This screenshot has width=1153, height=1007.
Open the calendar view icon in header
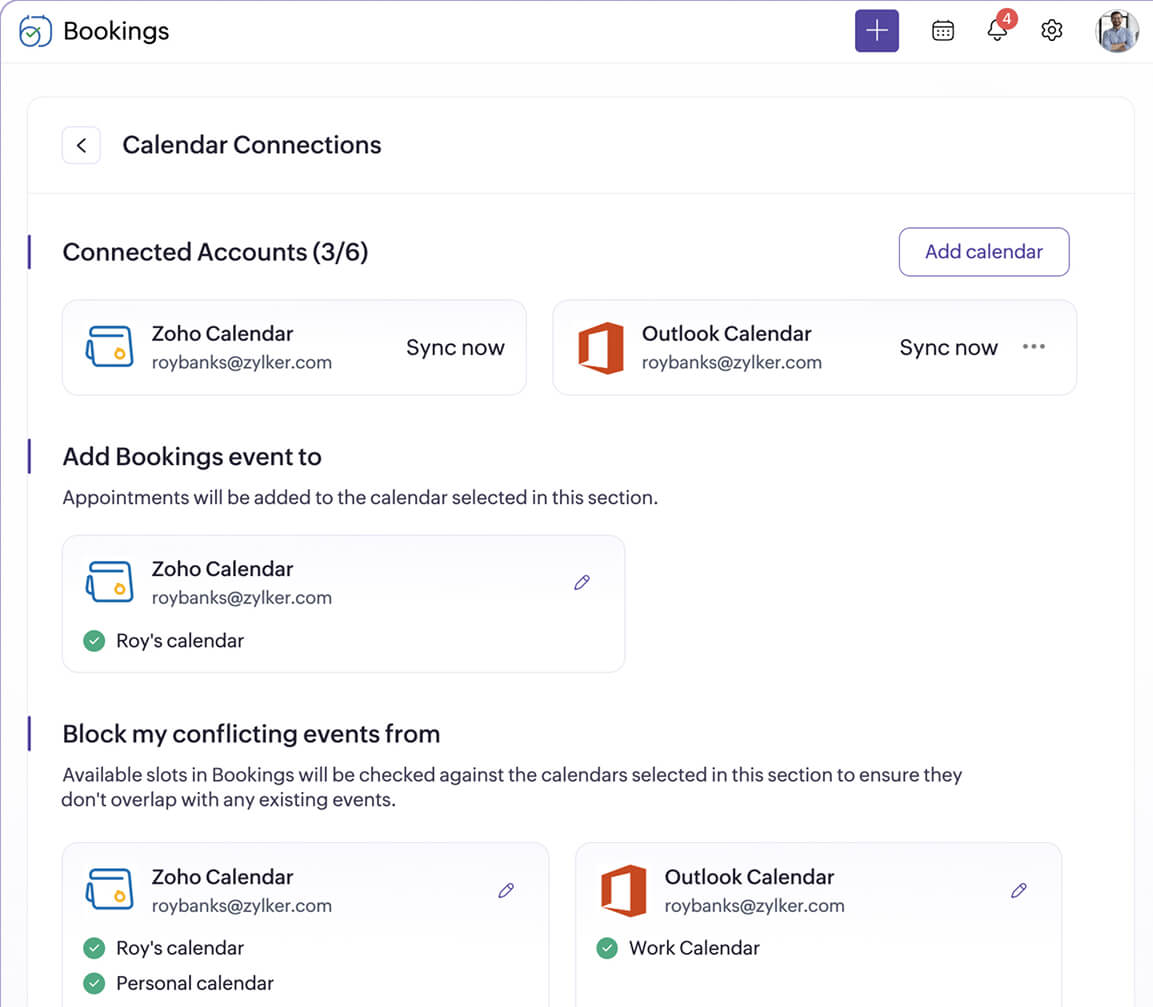tap(943, 31)
